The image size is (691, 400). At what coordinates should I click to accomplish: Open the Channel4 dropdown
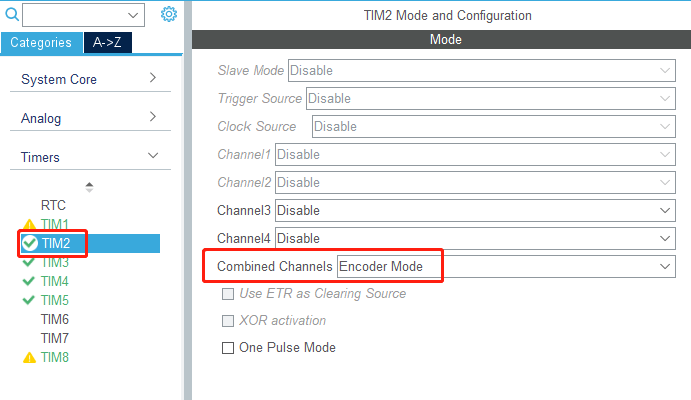point(475,238)
